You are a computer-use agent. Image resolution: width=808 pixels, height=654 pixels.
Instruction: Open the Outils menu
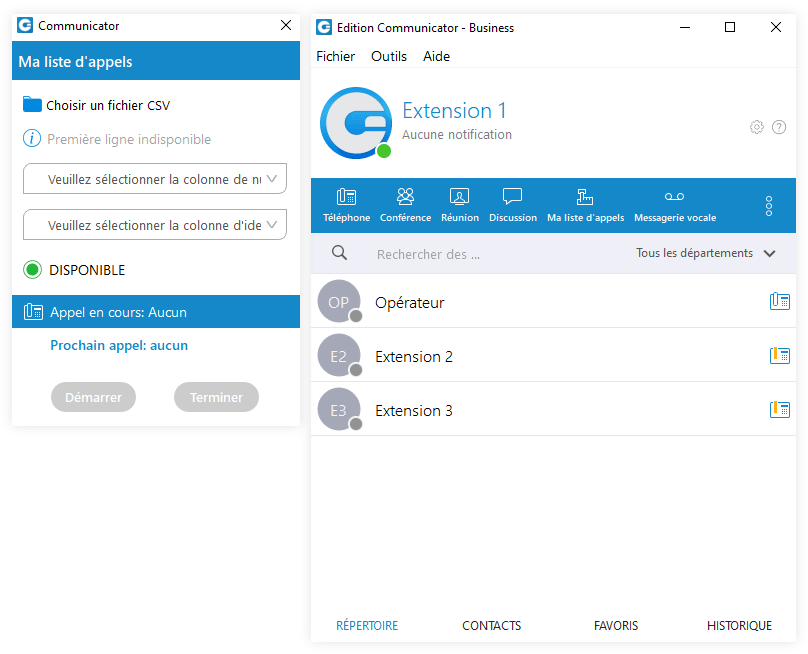[389, 56]
